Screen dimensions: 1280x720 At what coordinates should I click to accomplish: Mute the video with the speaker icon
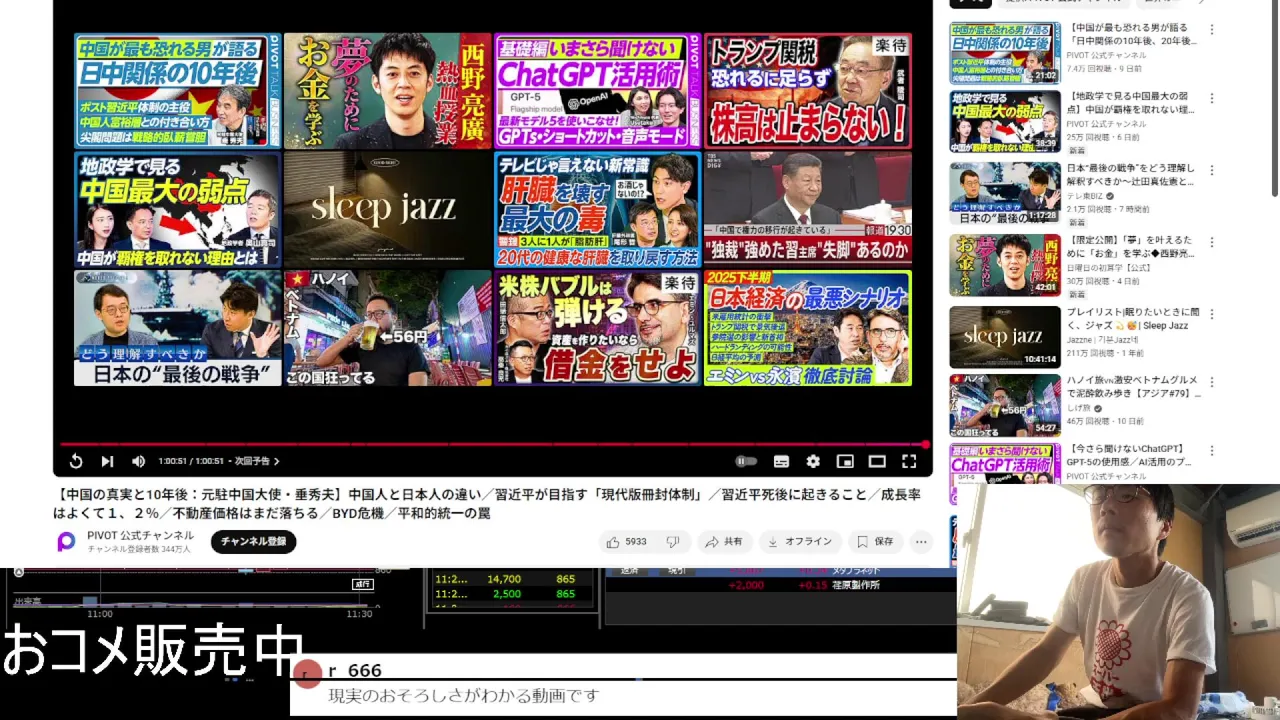pyautogui.click(x=138, y=461)
